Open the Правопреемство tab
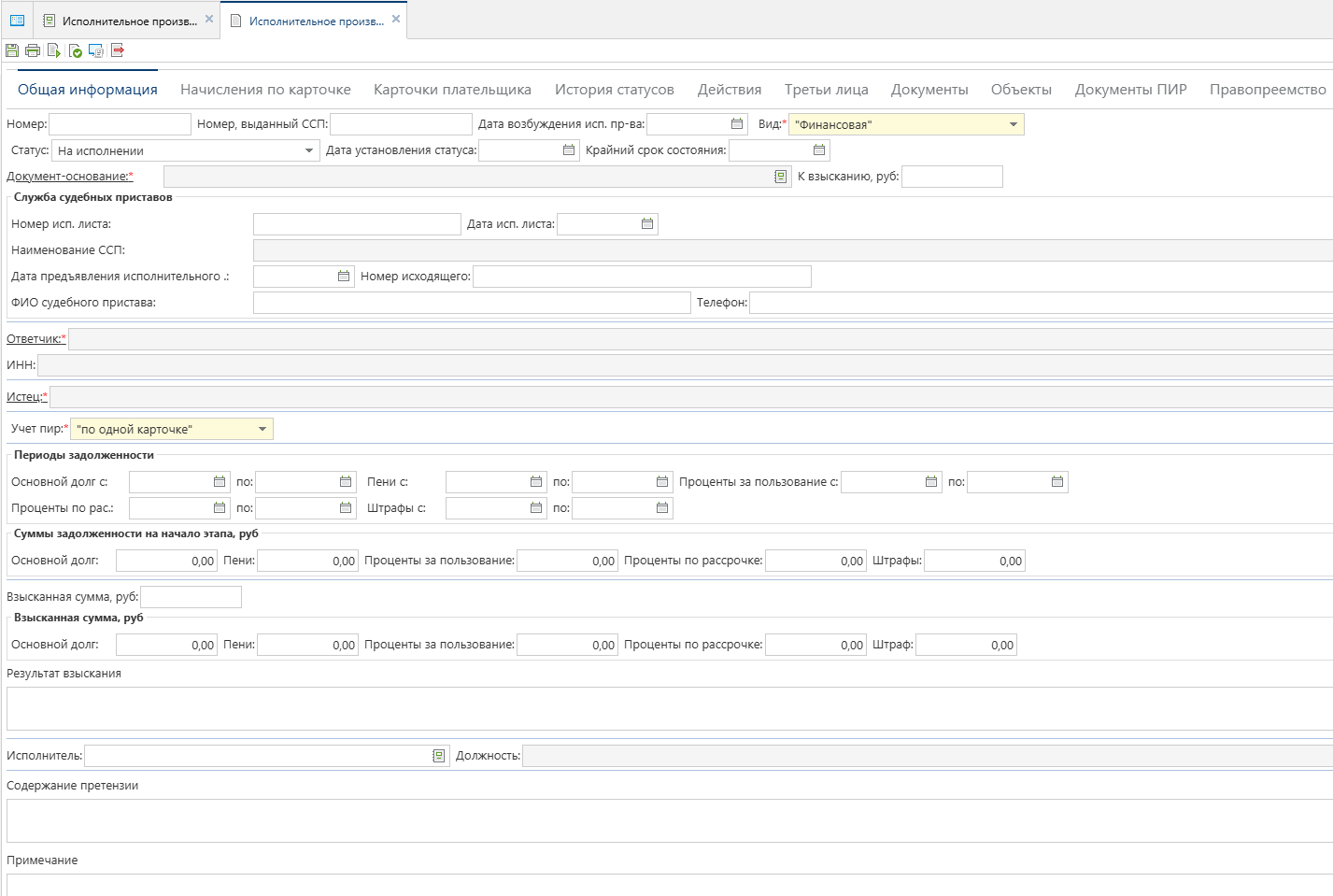Screen dimensions: 1333x896 1268,90
